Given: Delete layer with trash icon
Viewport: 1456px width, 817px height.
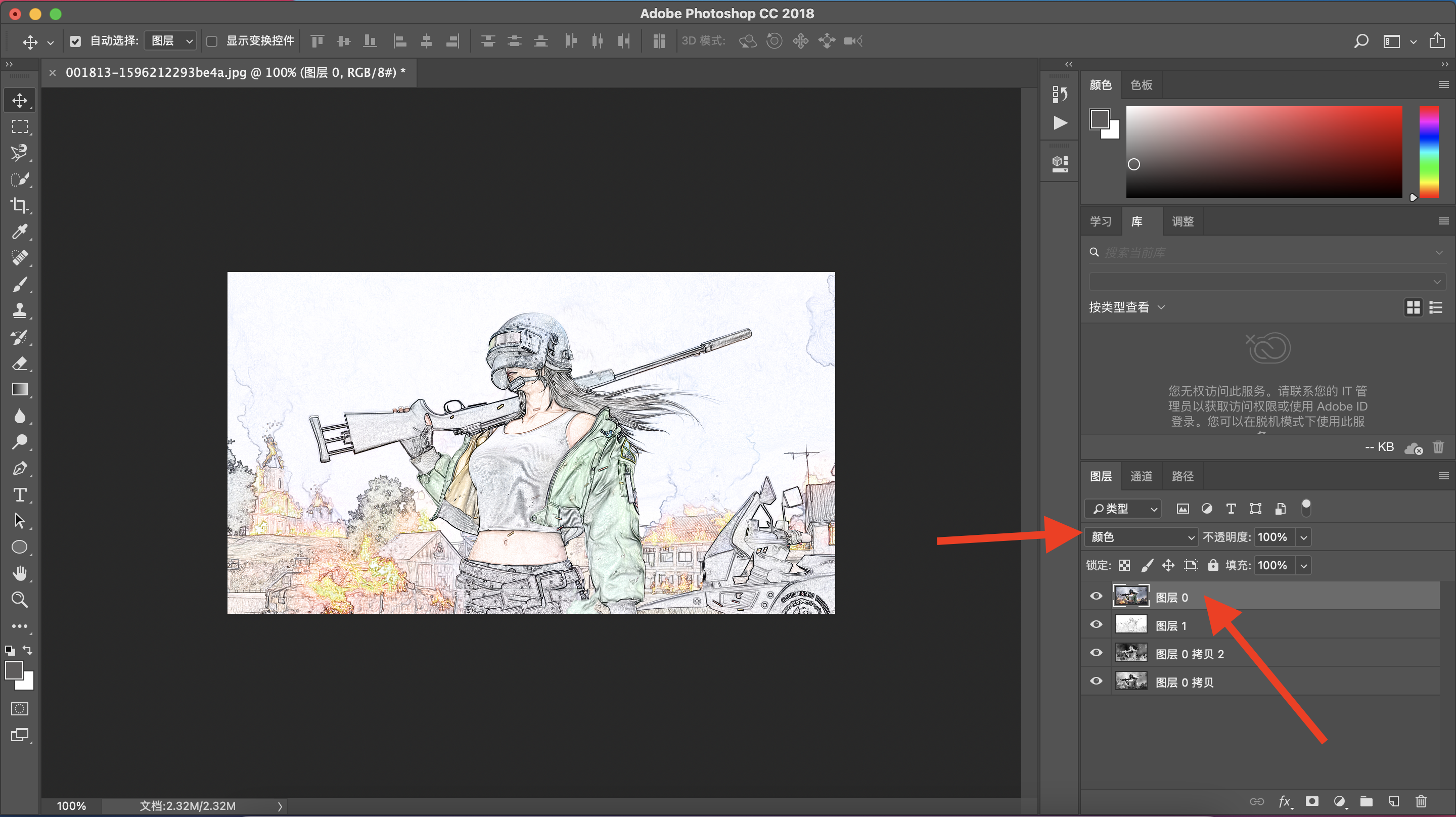Looking at the screenshot, I should 1421,801.
